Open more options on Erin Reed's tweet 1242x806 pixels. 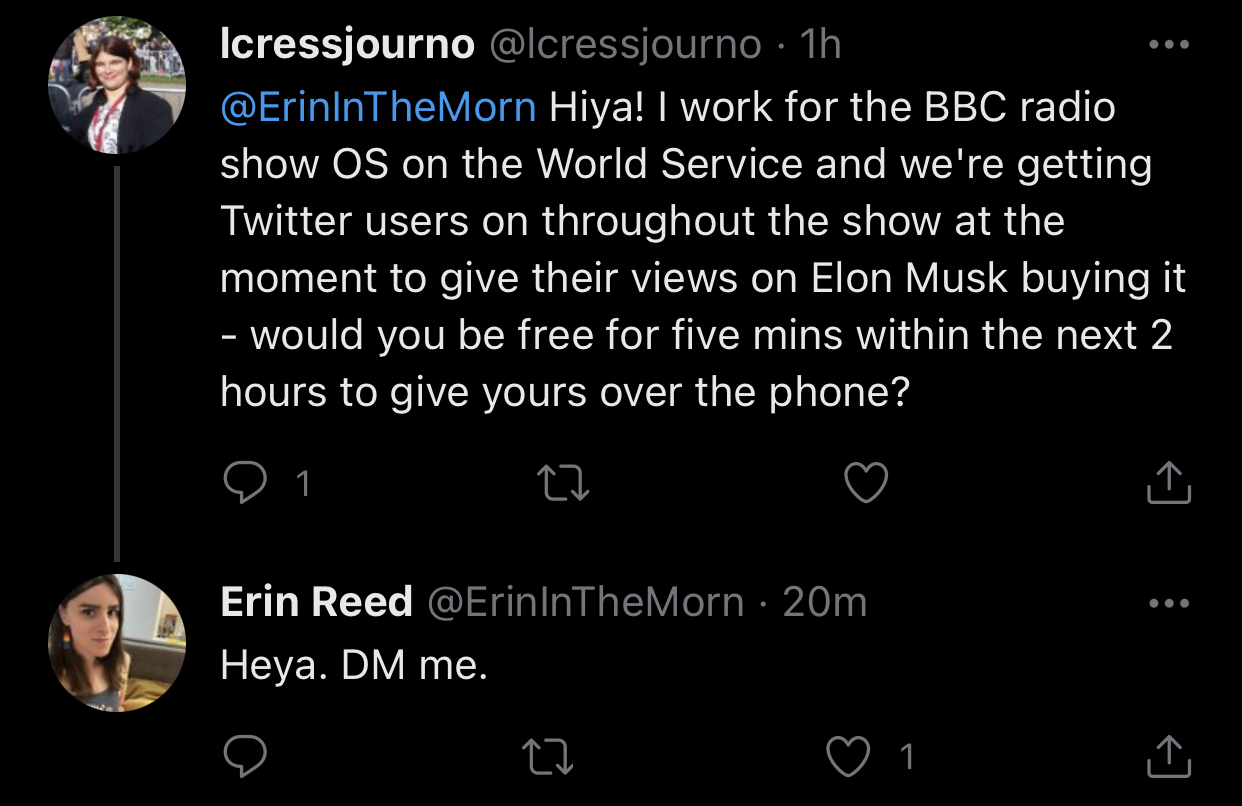coord(1168,603)
